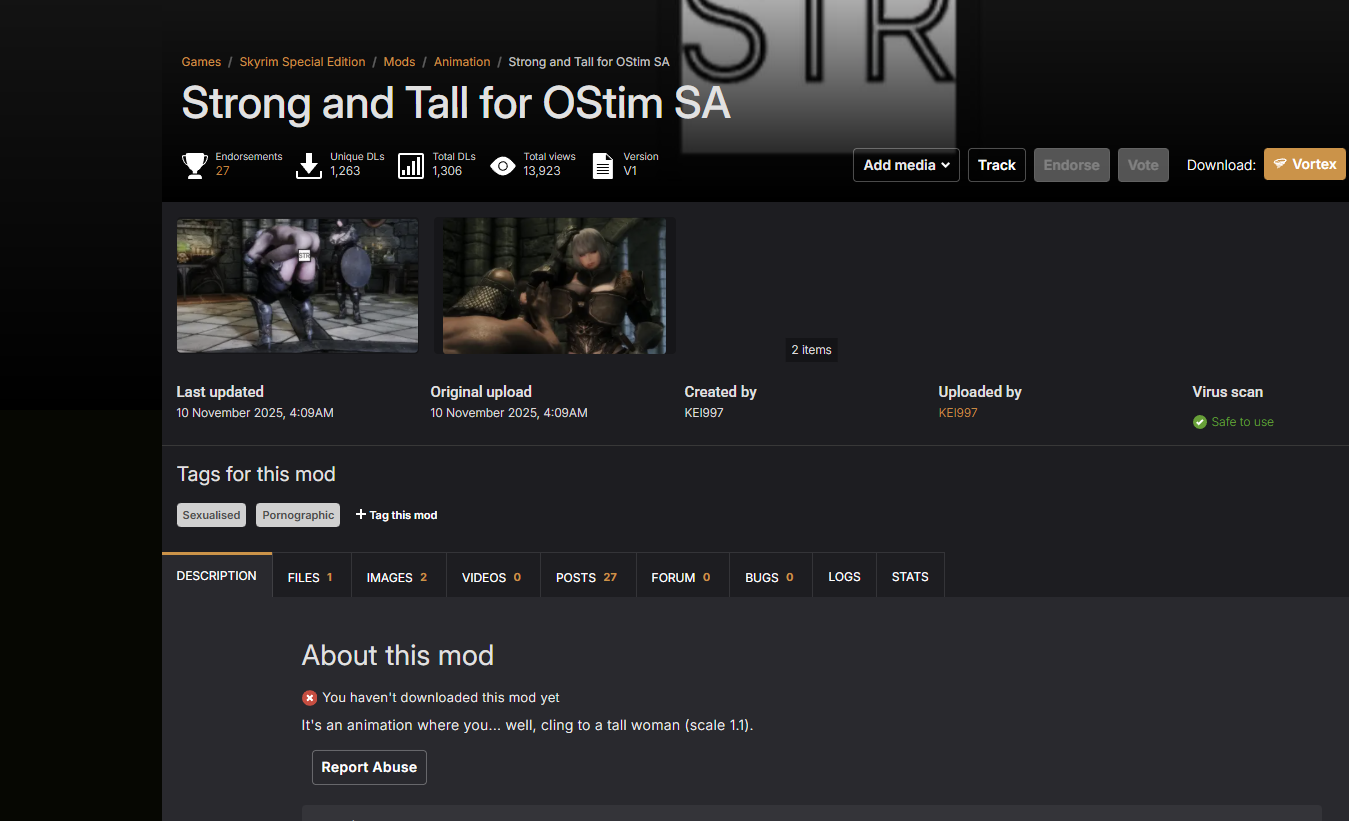Click the Version document icon

603,165
